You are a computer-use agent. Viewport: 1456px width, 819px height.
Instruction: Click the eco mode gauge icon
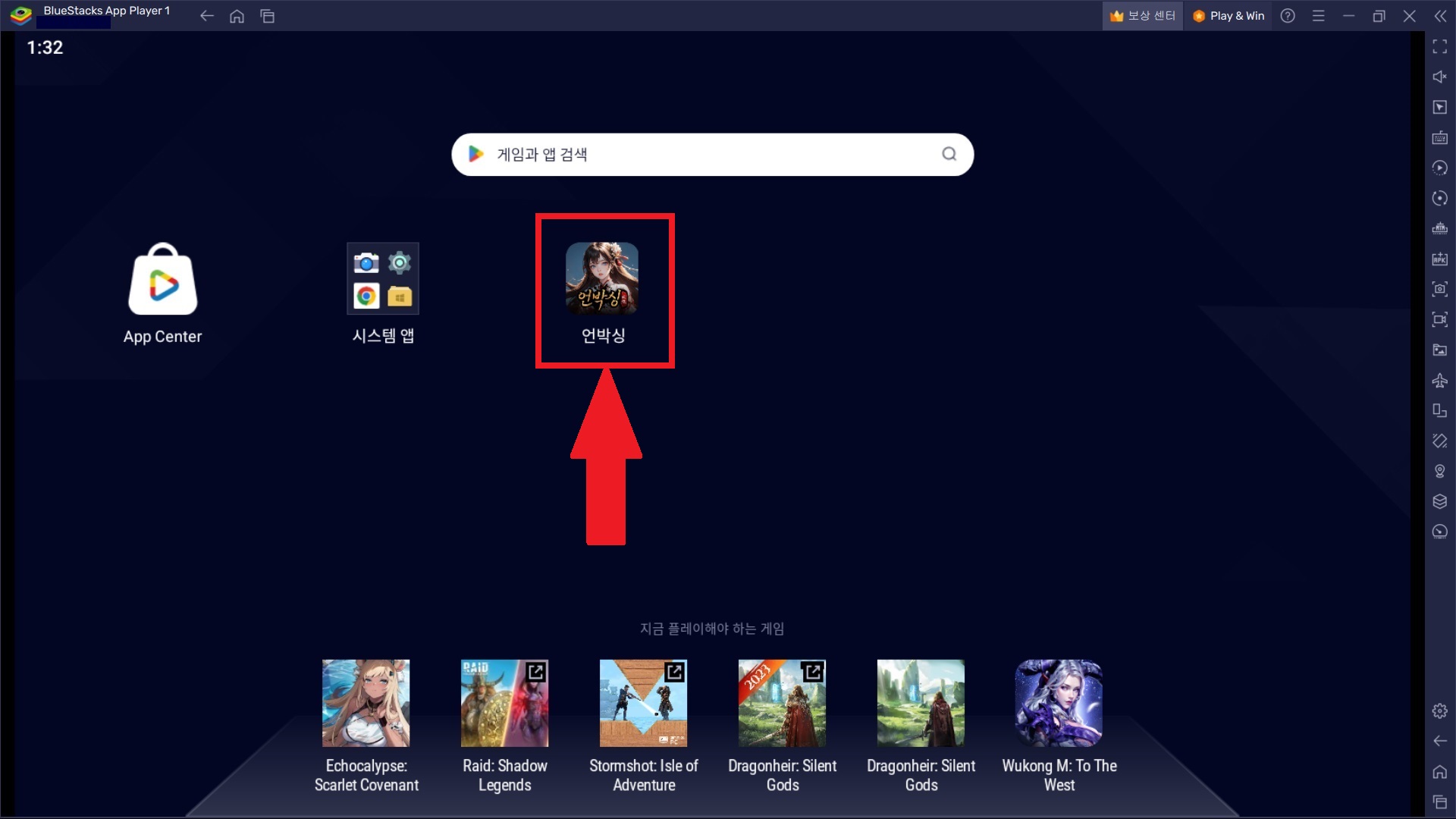(1440, 532)
